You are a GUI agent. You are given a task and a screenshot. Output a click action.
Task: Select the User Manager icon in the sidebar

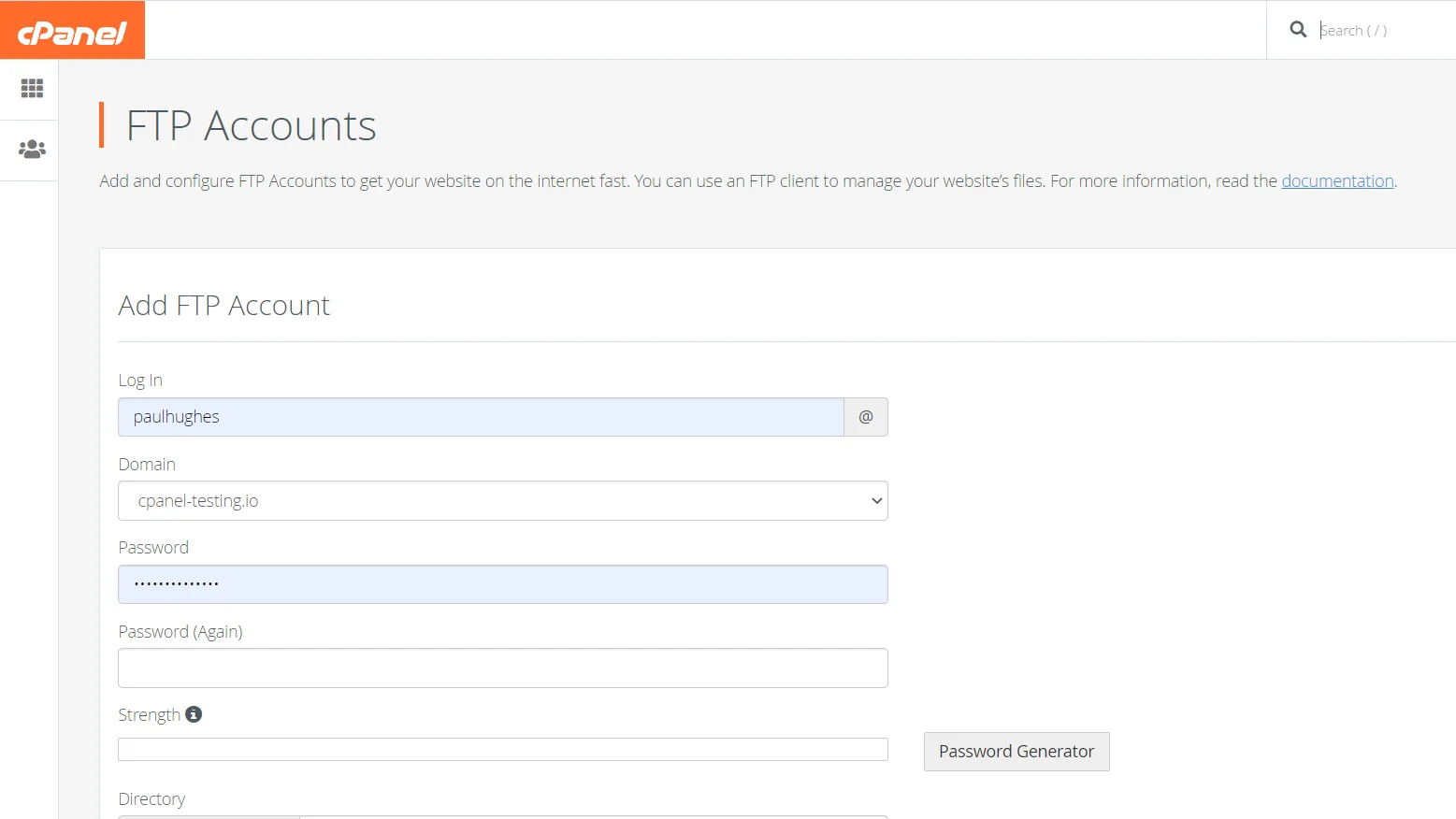(x=31, y=149)
